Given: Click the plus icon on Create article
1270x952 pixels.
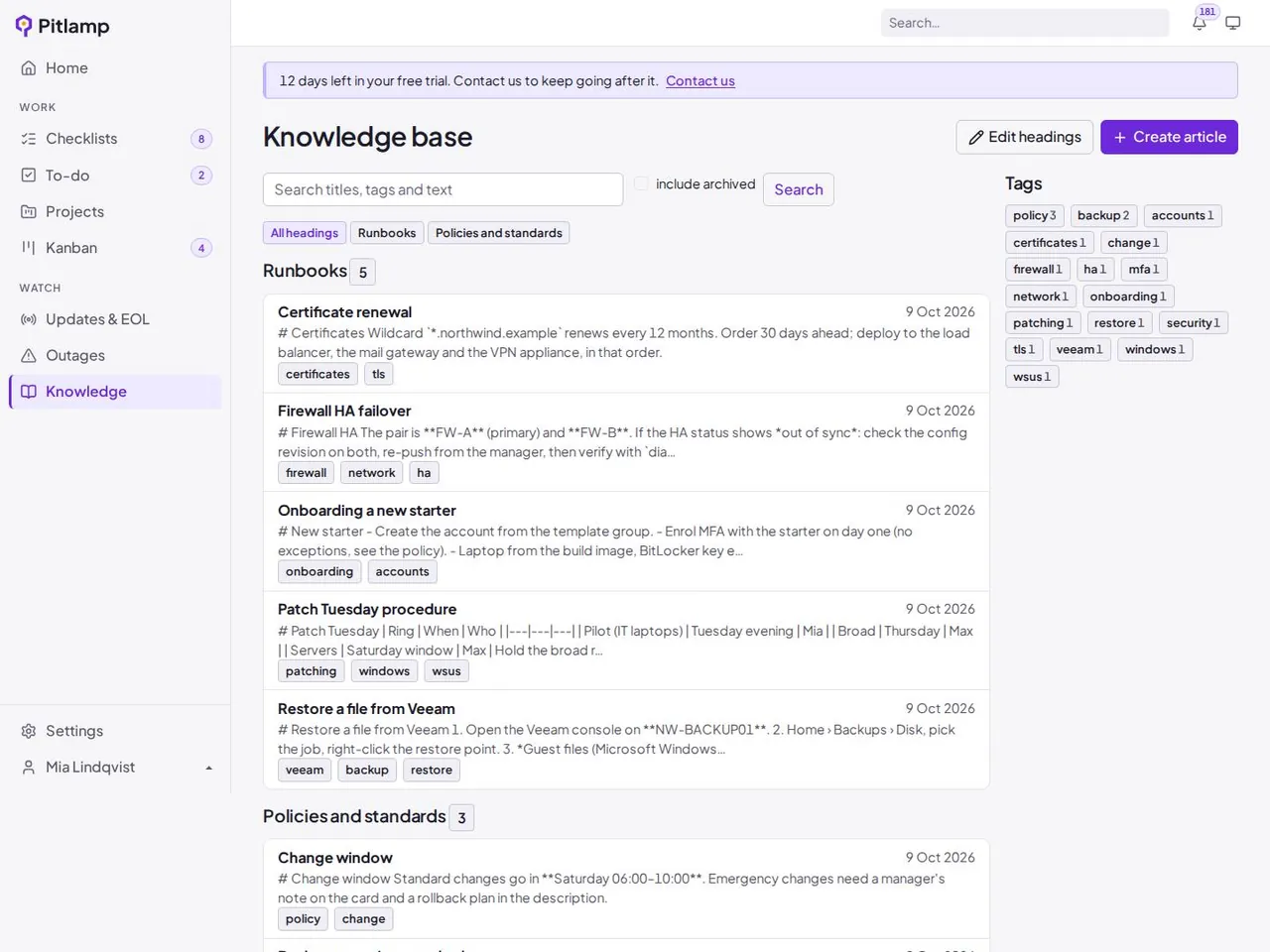Looking at the screenshot, I should click(x=1120, y=137).
